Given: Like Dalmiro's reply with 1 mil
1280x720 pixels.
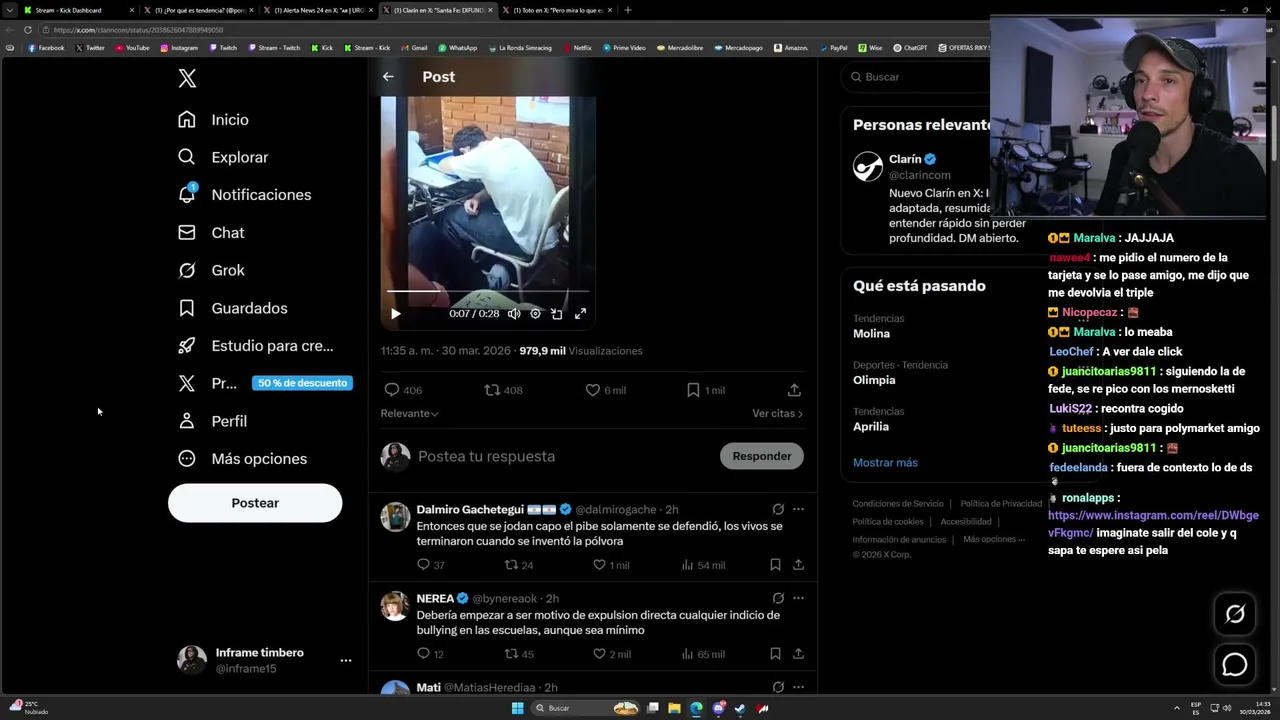Looking at the screenshot, I should coord(599,565).
